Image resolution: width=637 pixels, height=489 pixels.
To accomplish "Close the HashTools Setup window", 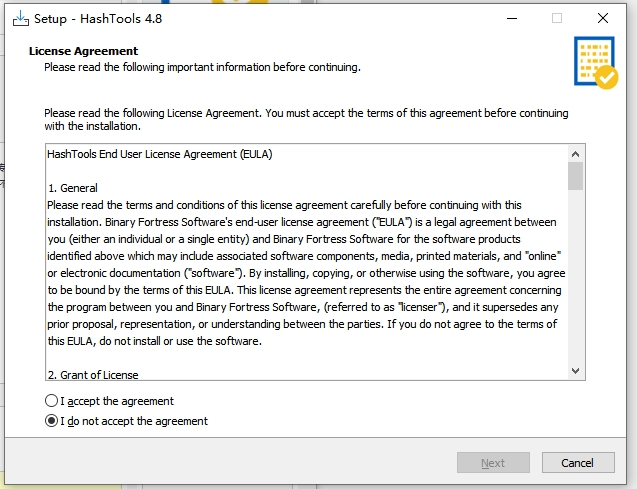I will (x=603, y=18).
